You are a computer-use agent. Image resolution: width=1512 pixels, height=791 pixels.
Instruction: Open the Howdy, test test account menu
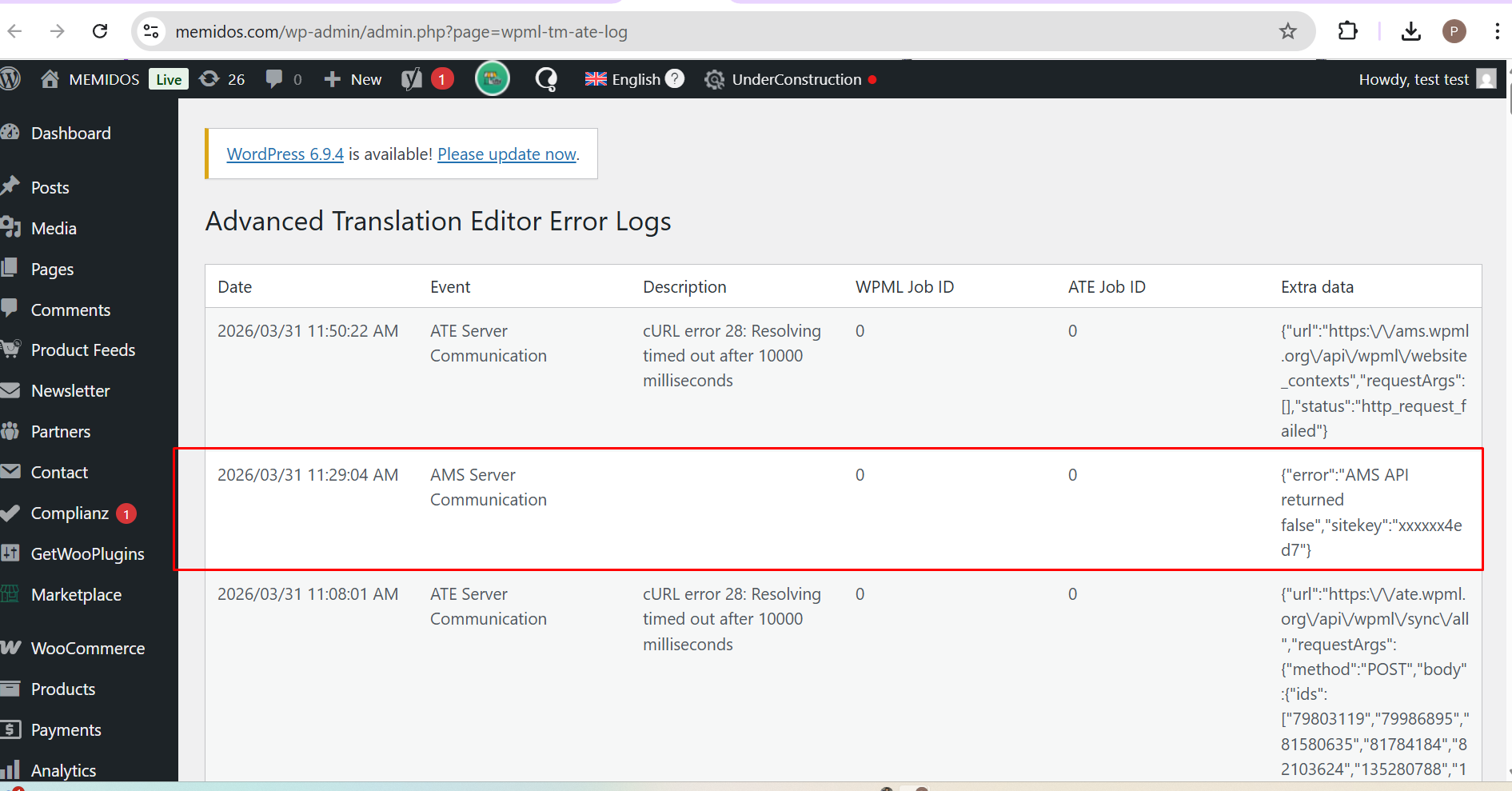[x=1414, y=79]
